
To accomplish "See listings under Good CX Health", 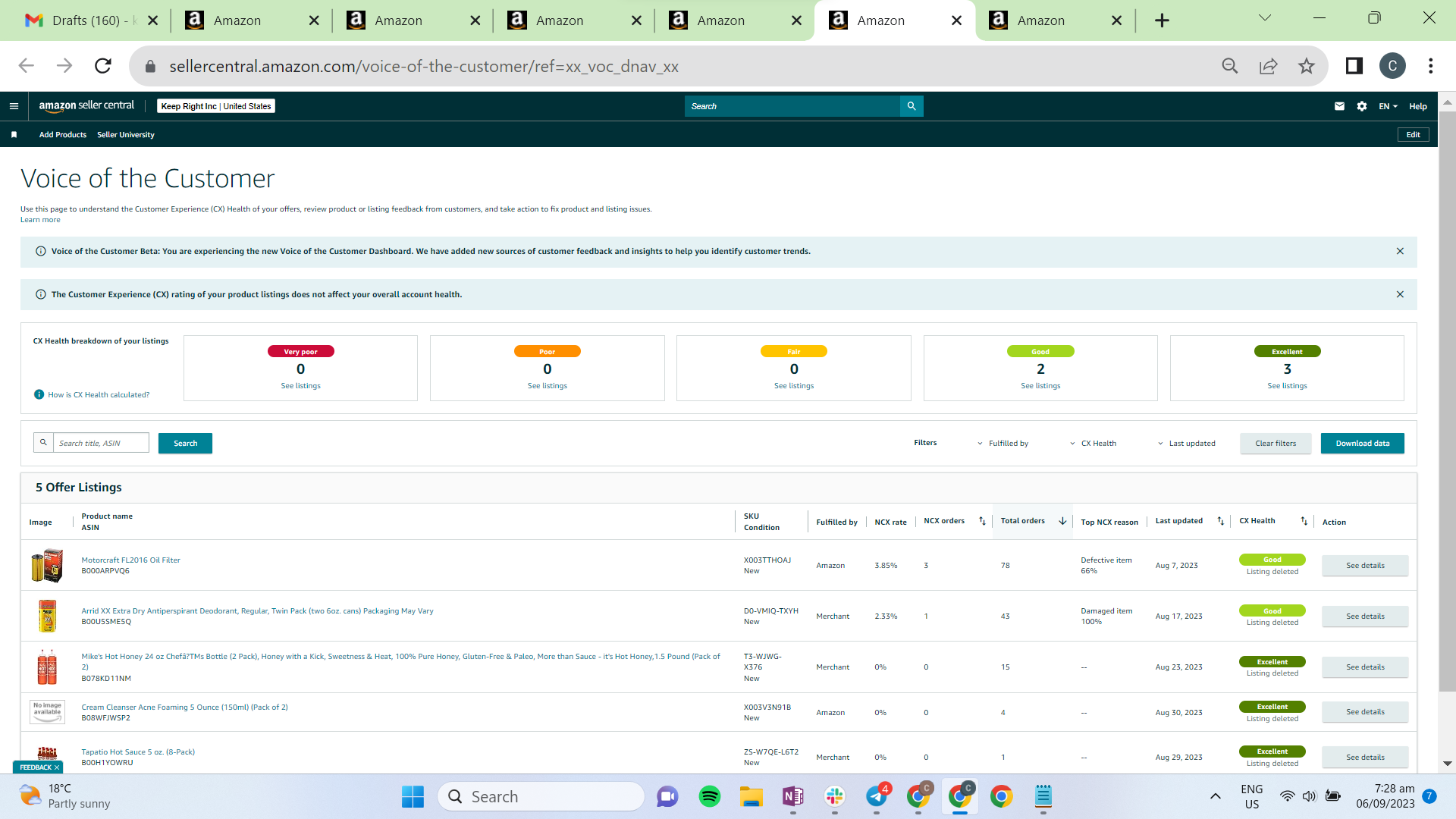I will click(1040, 386).
